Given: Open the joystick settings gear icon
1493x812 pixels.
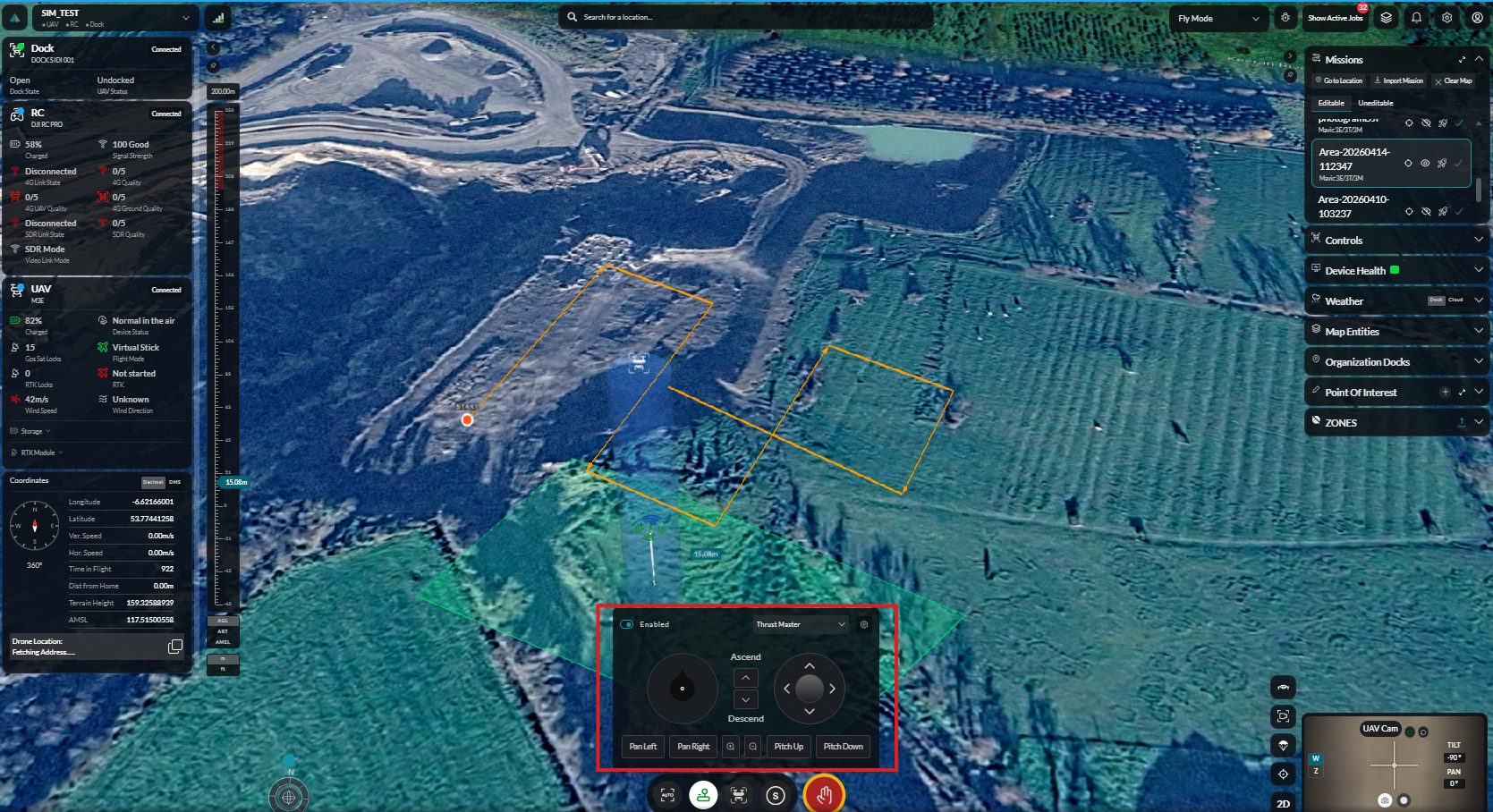Looking at the screenshot, I should click(x=864, y=624).
